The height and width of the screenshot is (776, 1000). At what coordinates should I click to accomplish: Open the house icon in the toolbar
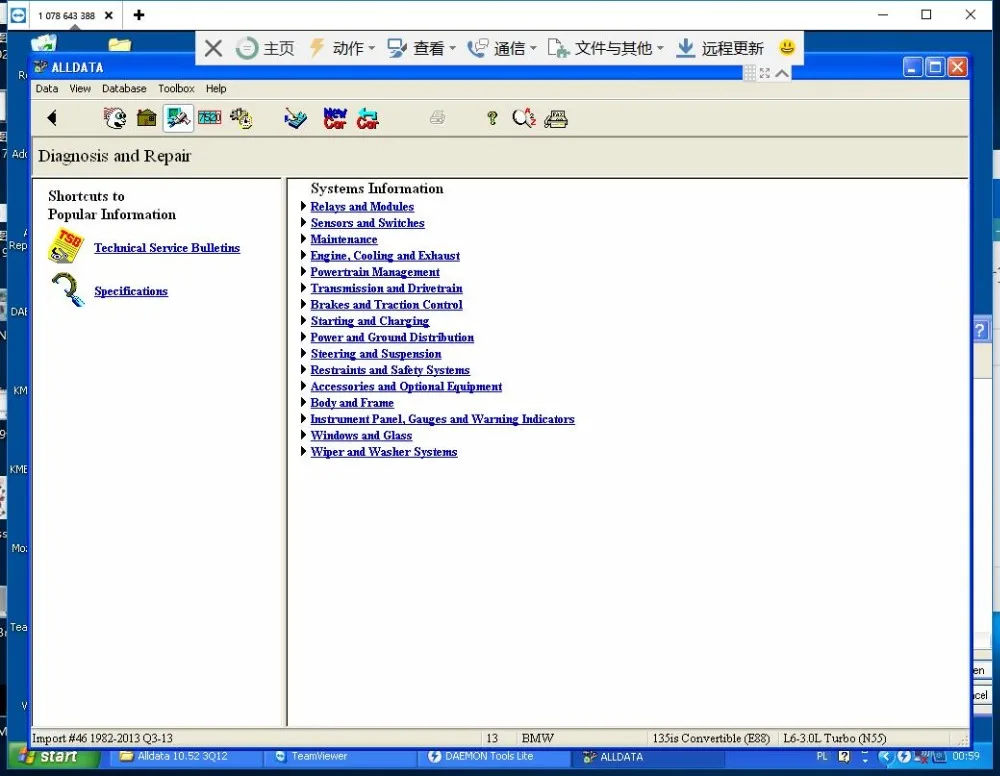click(147, 118)
